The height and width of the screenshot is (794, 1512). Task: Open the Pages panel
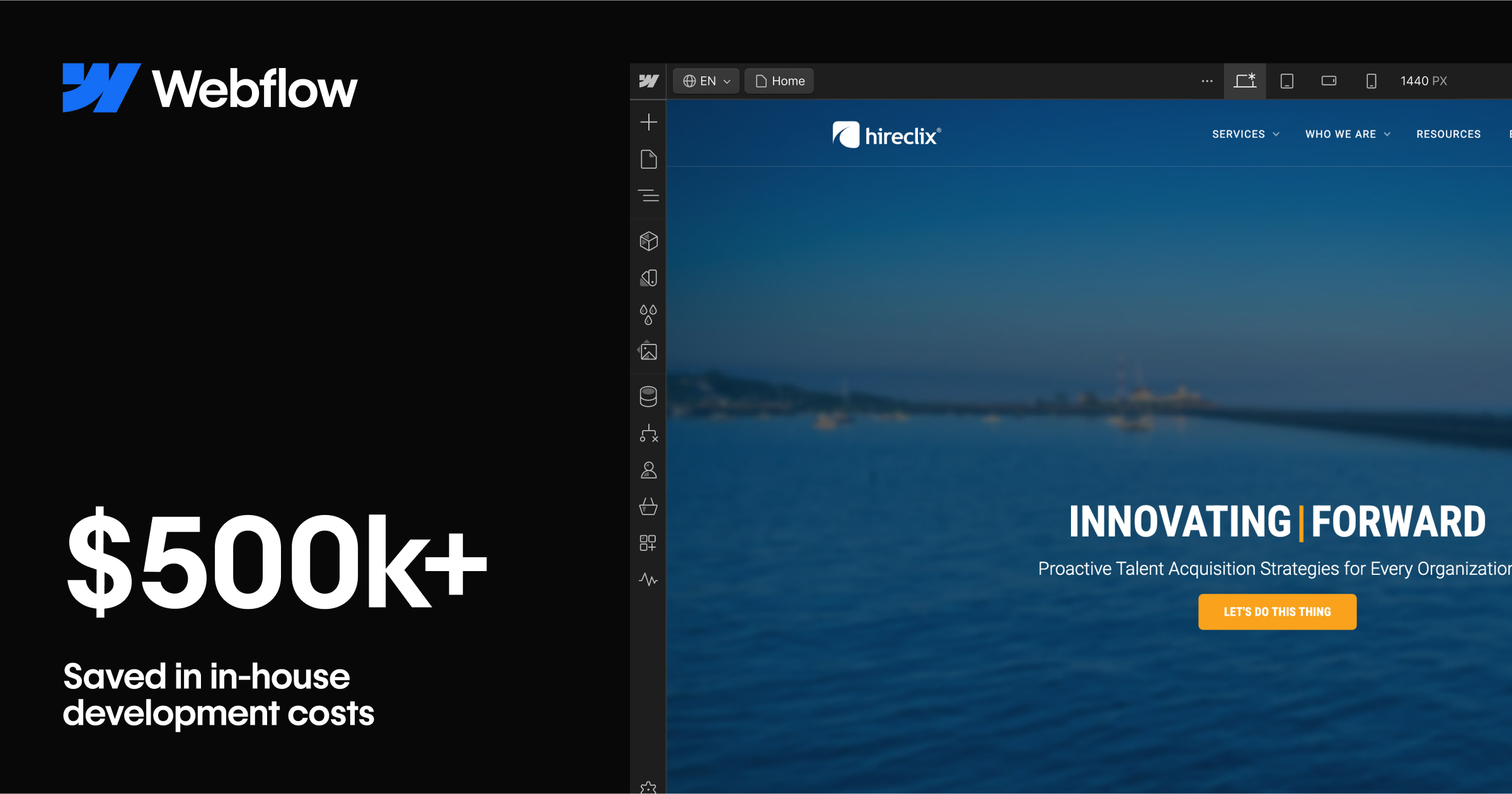point(648,159)
